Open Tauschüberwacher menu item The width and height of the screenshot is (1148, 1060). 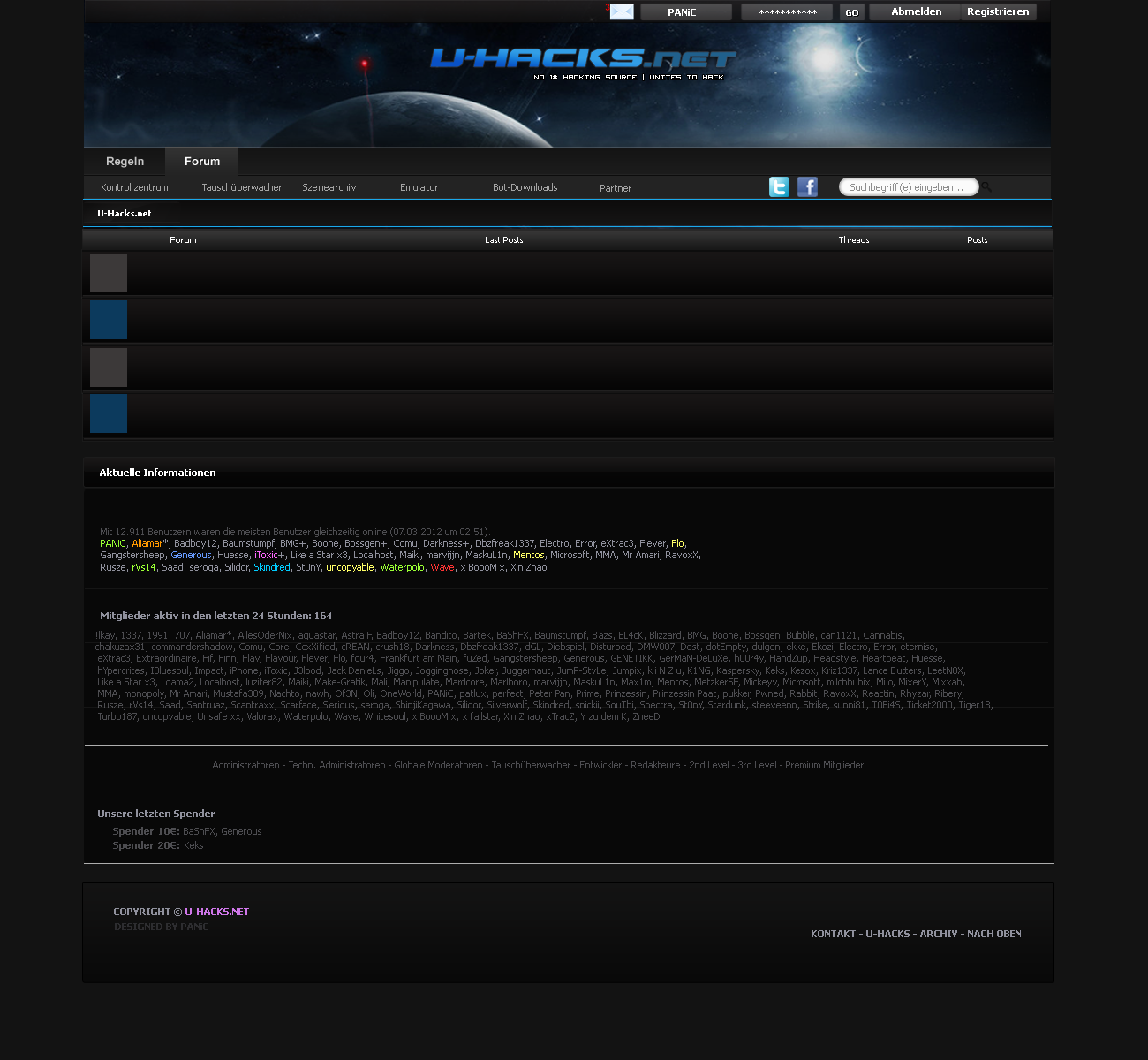[242, 187]
